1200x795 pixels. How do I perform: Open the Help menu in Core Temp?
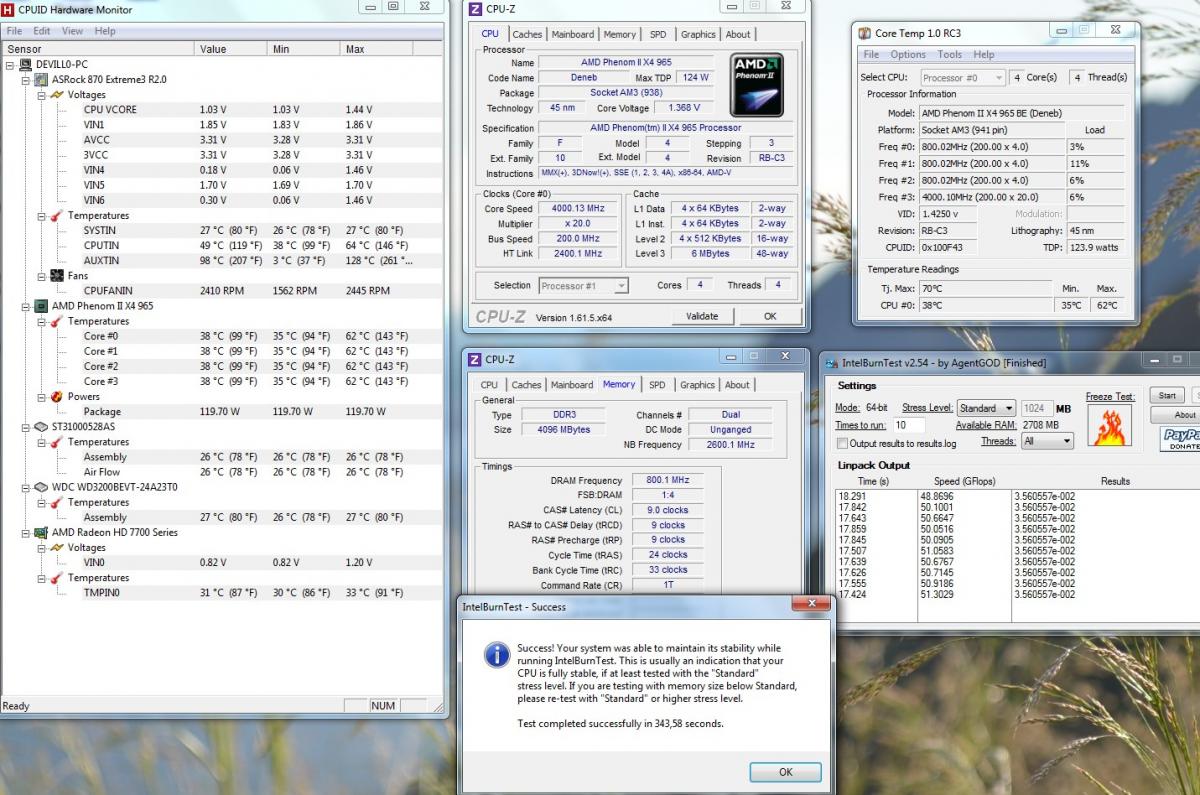984,54
